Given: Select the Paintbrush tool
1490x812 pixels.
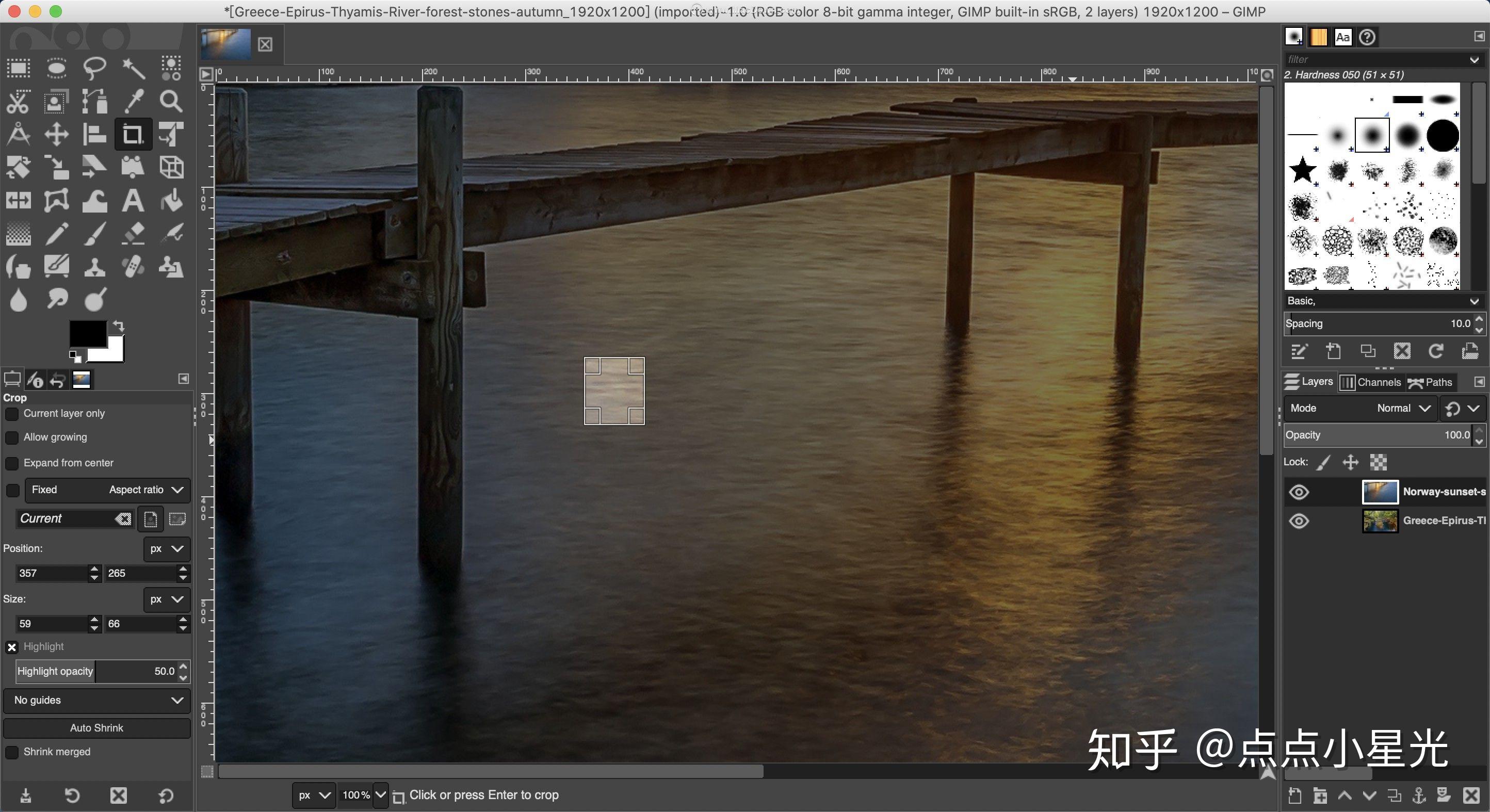Looking at the screenshot, I should (94, 234).
